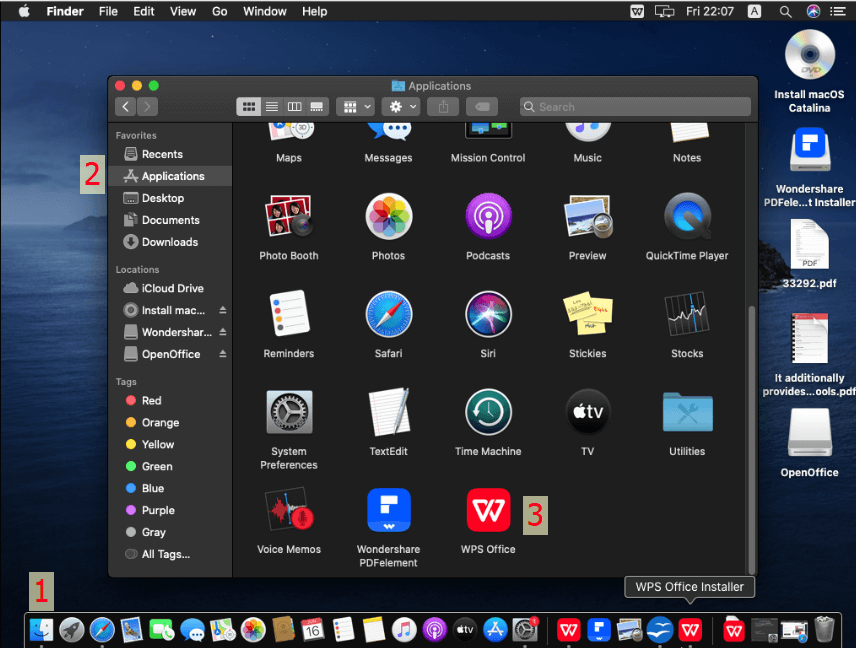The height and width of the screenshot is (648, 856).
Task: Click the Finder Search field
Action: tap(635, 106)
